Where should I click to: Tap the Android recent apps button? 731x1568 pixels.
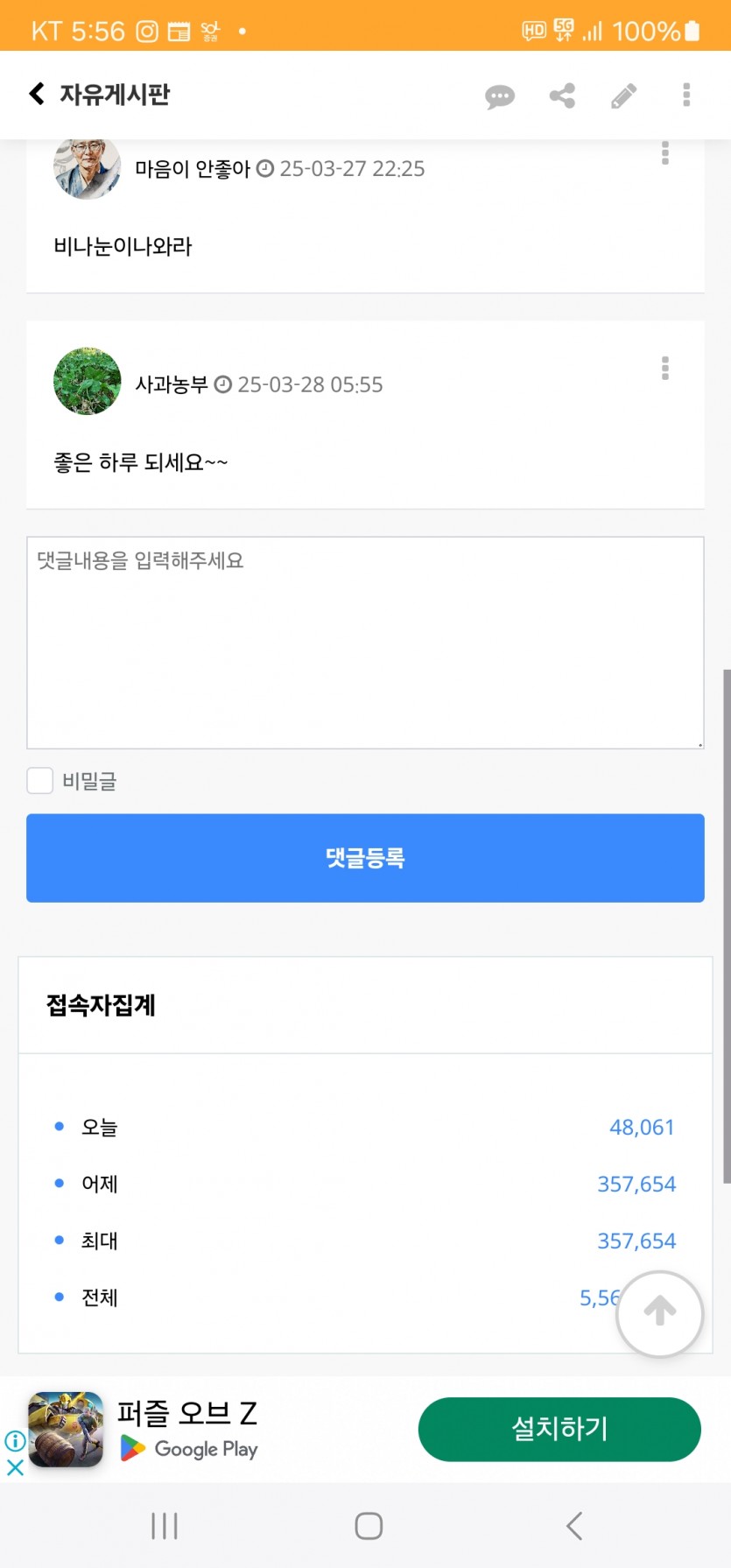click(165, 1526)
